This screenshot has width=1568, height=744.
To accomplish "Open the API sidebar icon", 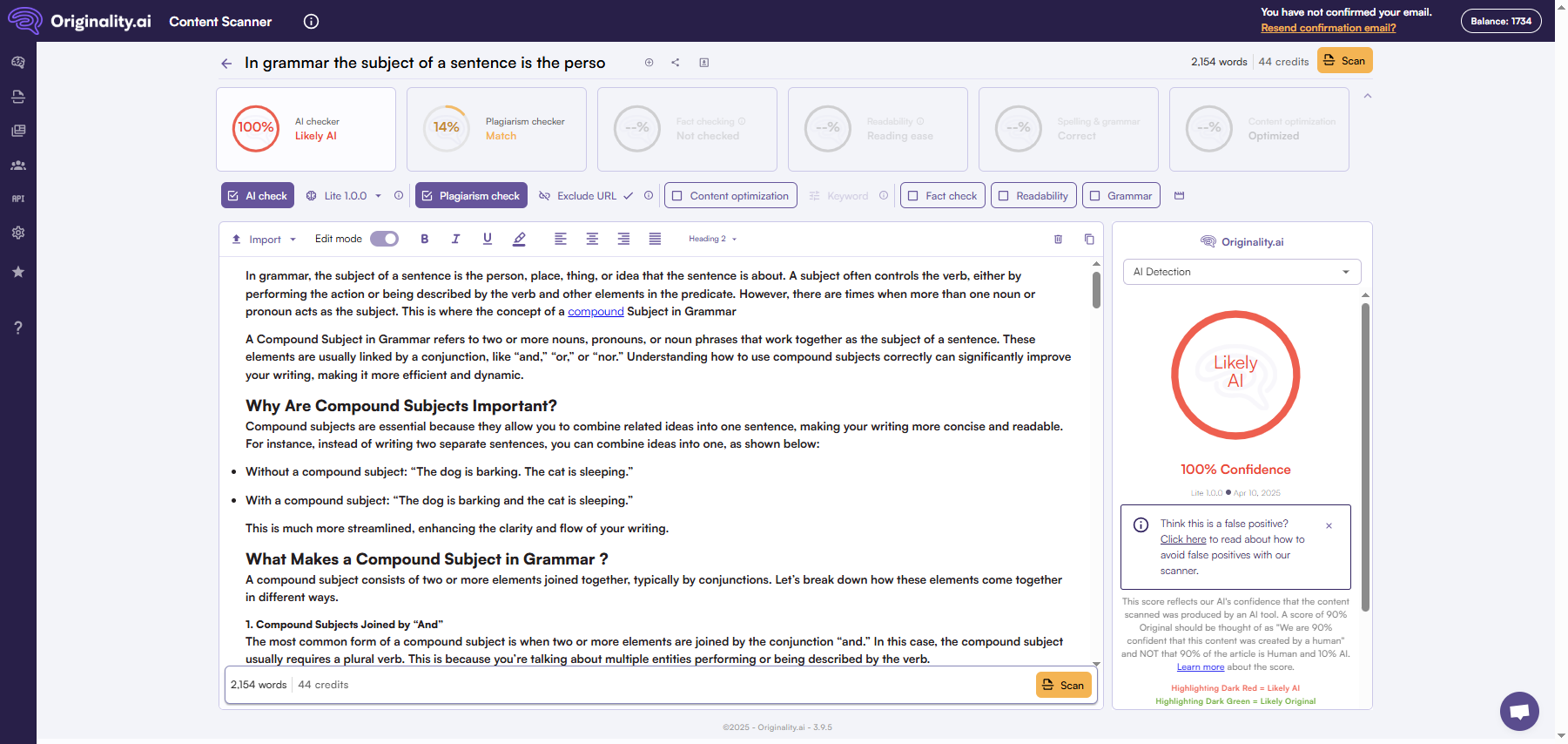I will pos(18,199).
